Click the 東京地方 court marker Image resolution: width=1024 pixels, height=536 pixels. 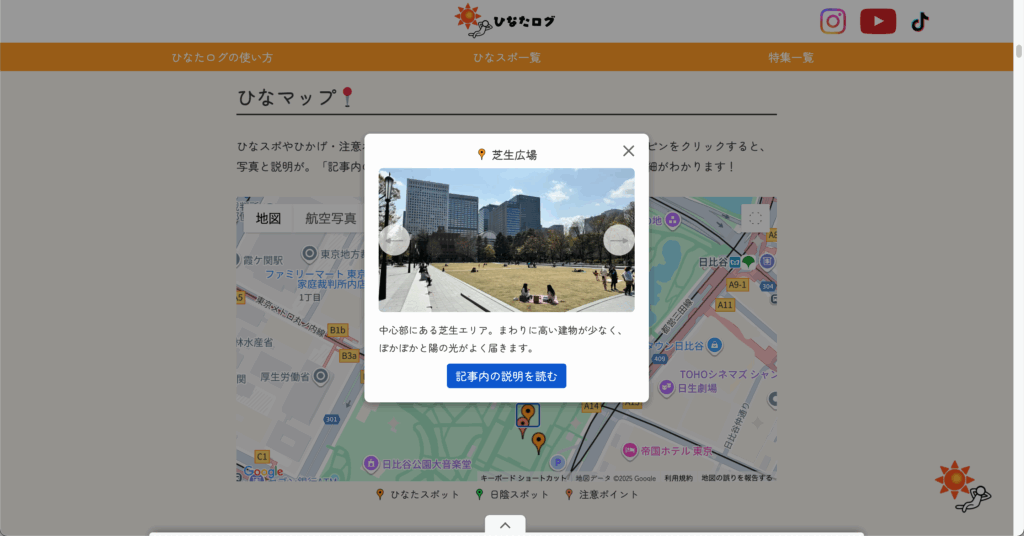[310, 254]
